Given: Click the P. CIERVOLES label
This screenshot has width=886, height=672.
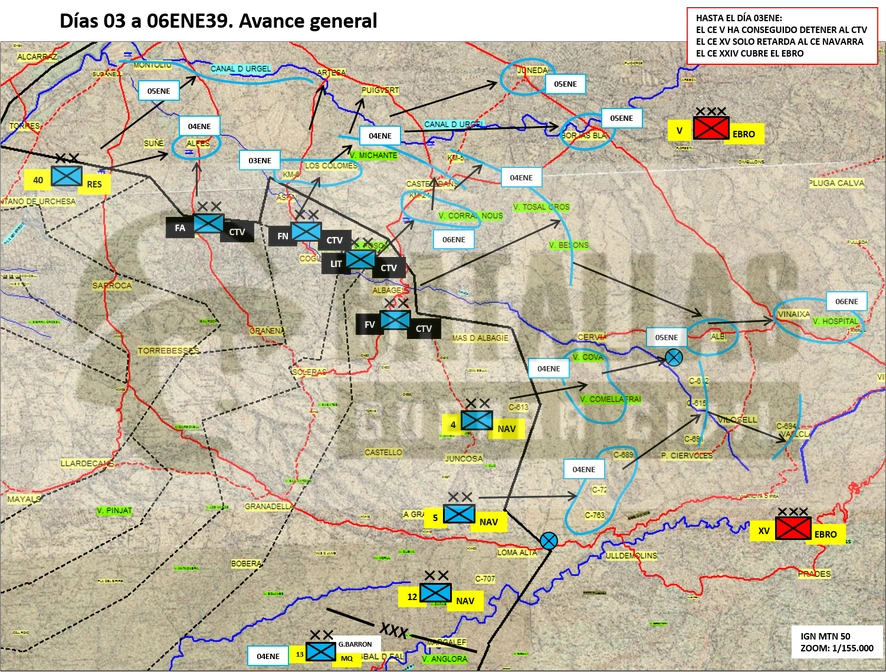Looking at the screenshot, I should coord(687,456).
